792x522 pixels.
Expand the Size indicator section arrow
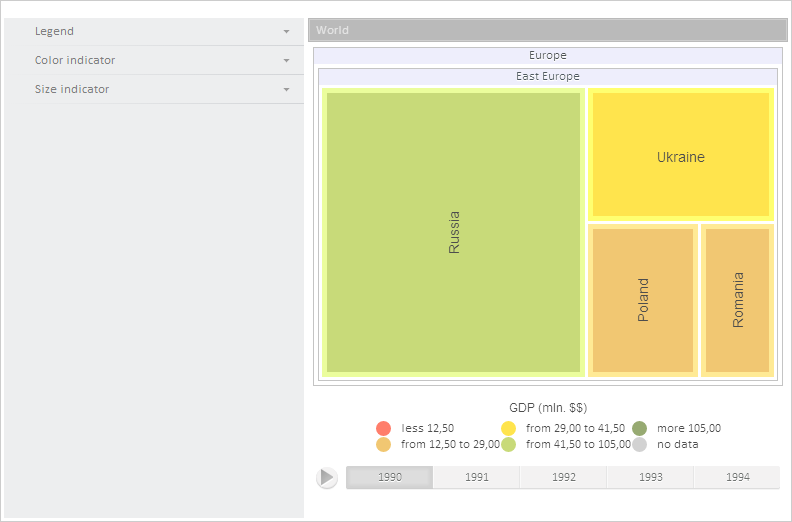[x=286, y=90]
